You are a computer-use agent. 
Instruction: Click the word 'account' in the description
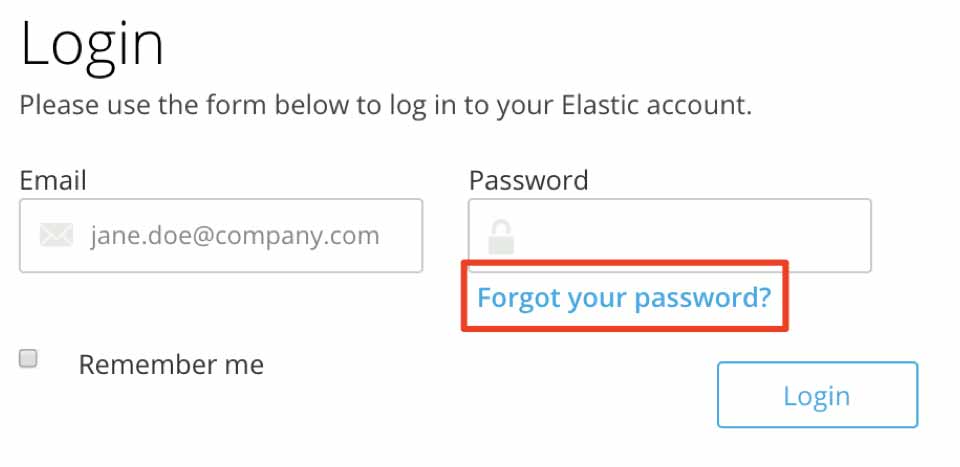(699, 106)
